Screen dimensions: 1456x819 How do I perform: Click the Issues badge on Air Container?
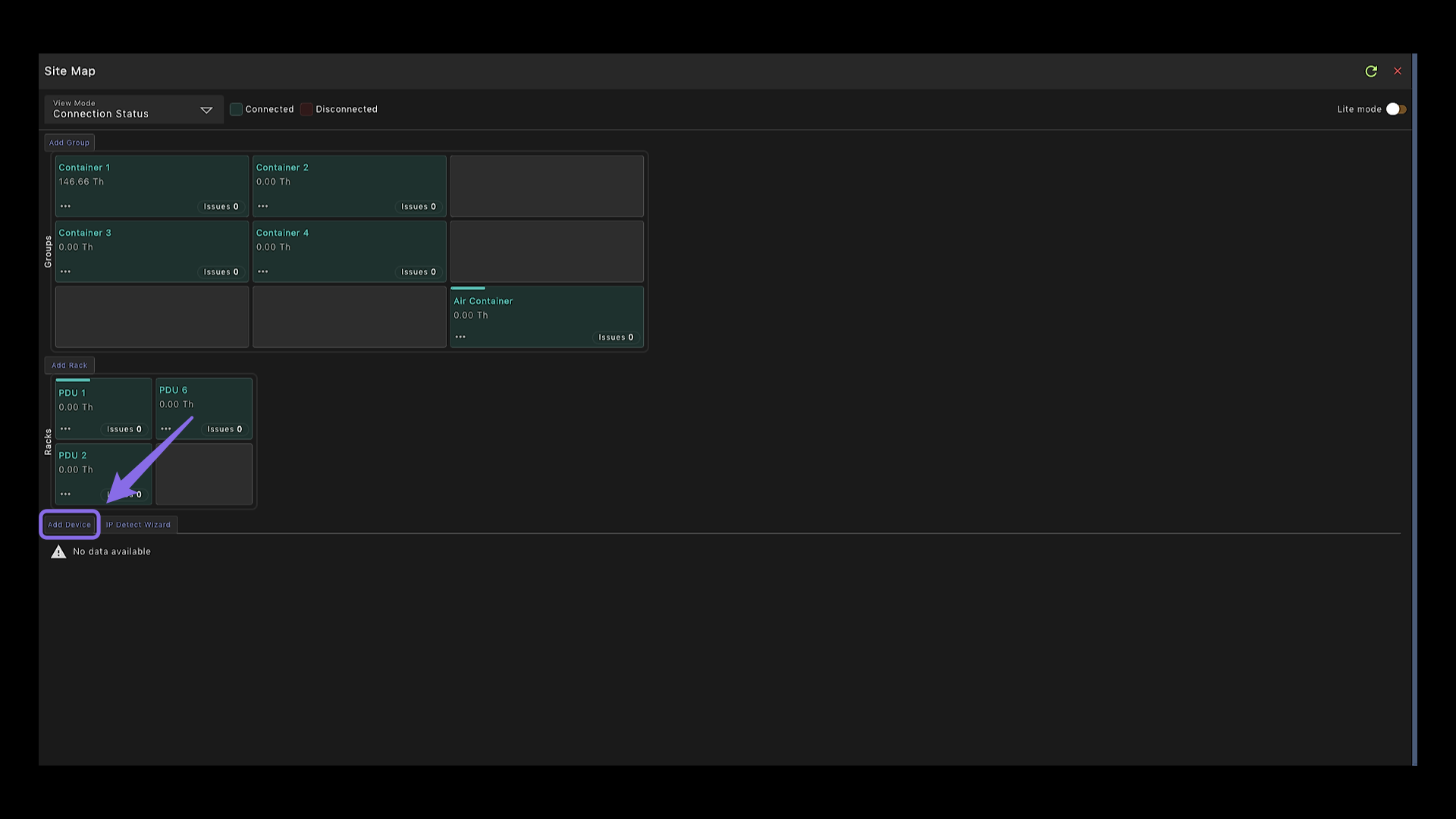pos(616,337)
